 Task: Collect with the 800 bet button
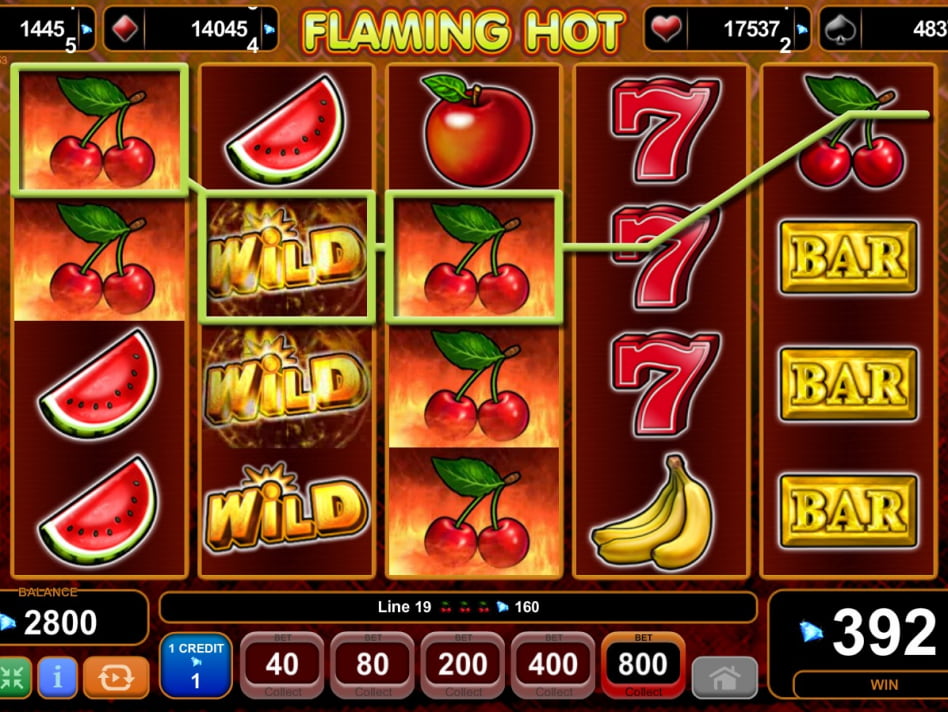pyautogui.click(x=643, y=665)
